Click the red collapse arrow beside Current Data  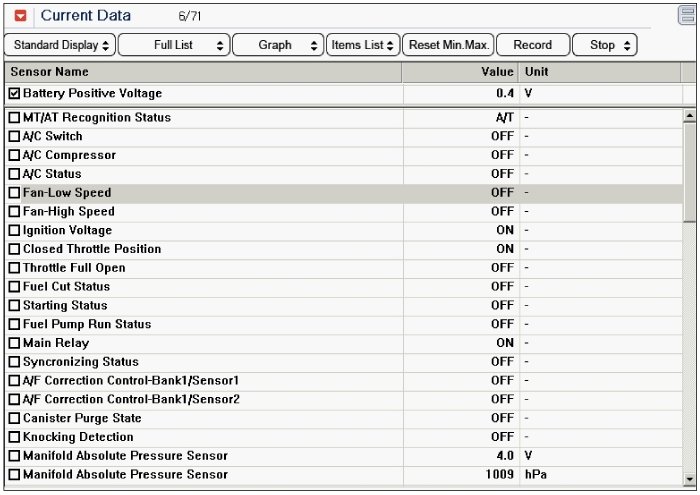tap(21, 16)
